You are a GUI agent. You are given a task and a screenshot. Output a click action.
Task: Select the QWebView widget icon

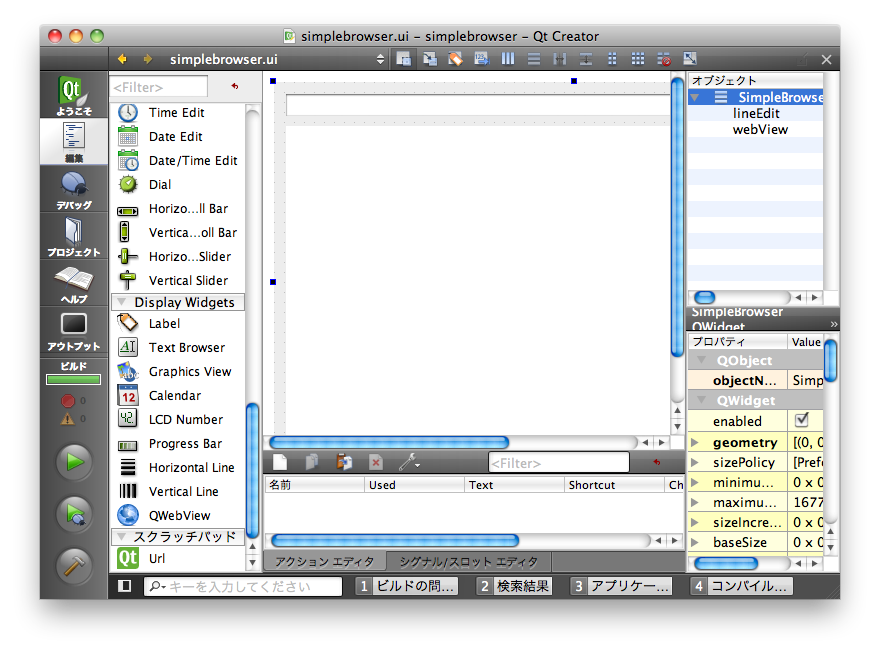128,515
